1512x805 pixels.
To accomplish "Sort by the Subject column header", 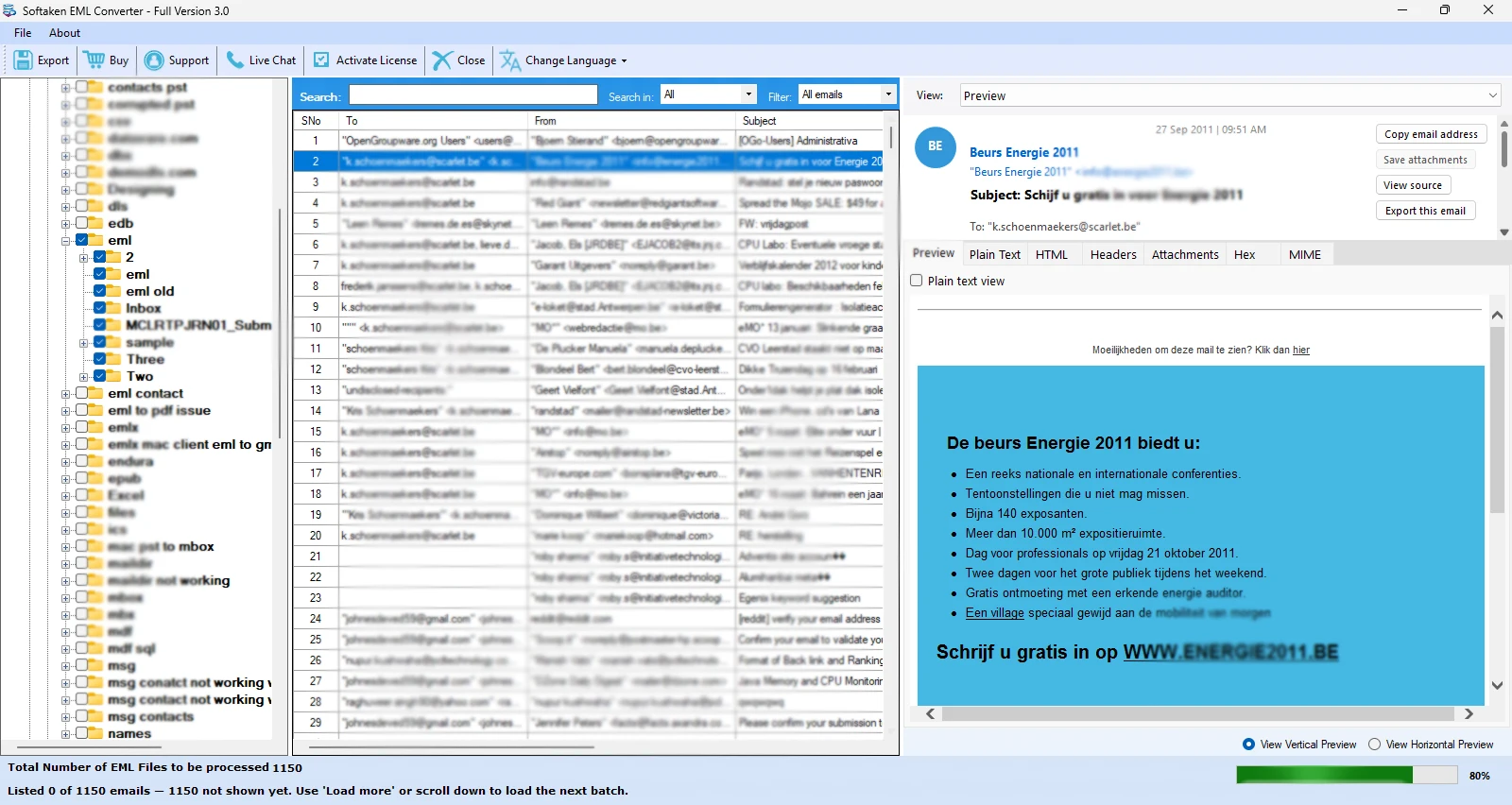I will [x=810, y=121].
